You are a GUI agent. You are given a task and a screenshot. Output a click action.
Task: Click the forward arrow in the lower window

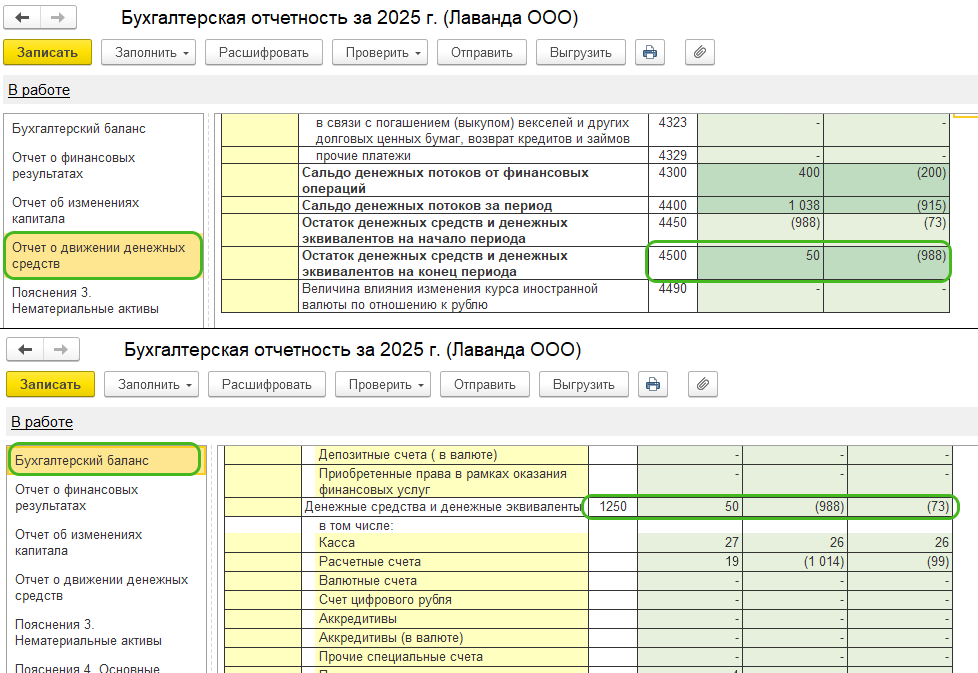[x=61, y=350]
